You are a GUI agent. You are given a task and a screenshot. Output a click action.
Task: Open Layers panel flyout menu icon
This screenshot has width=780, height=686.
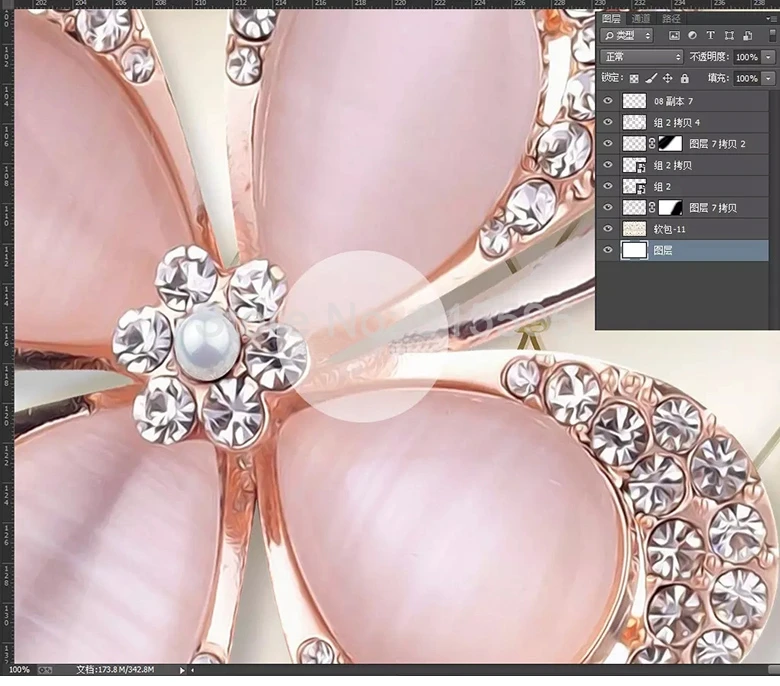pos(771,19)
